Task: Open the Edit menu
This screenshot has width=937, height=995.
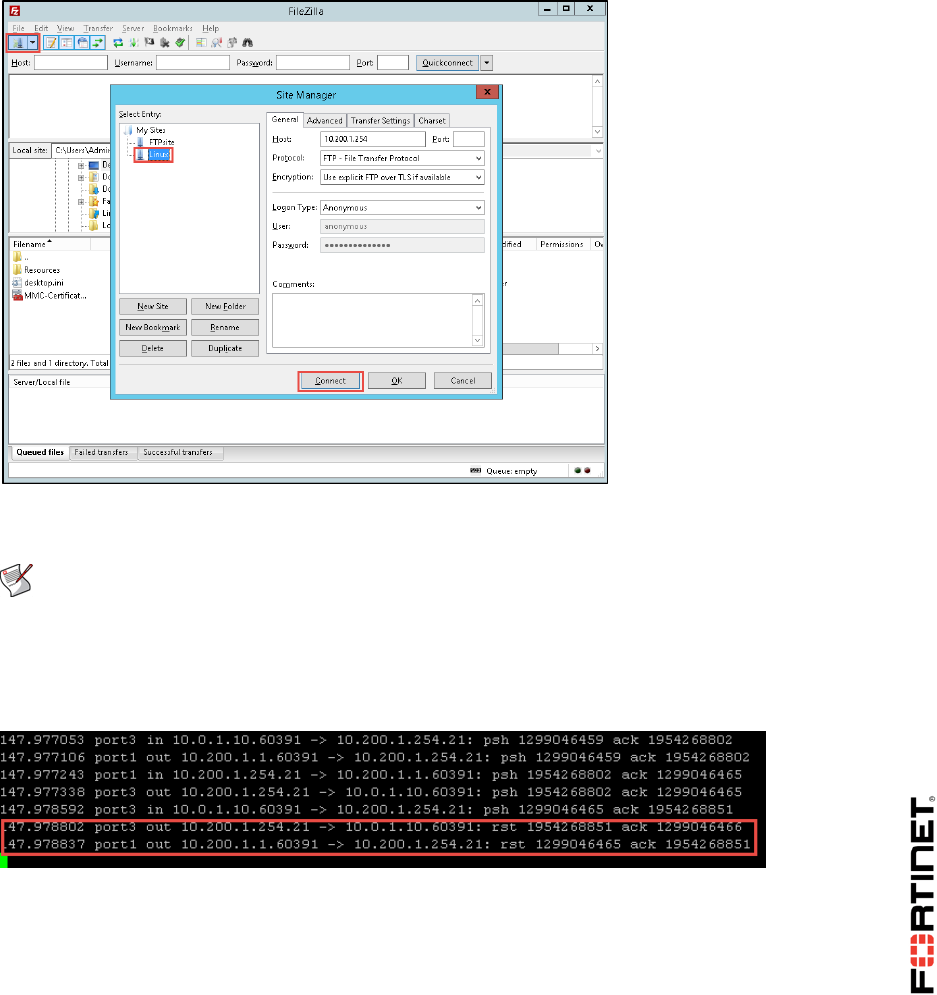Action: tap(41, 29)
